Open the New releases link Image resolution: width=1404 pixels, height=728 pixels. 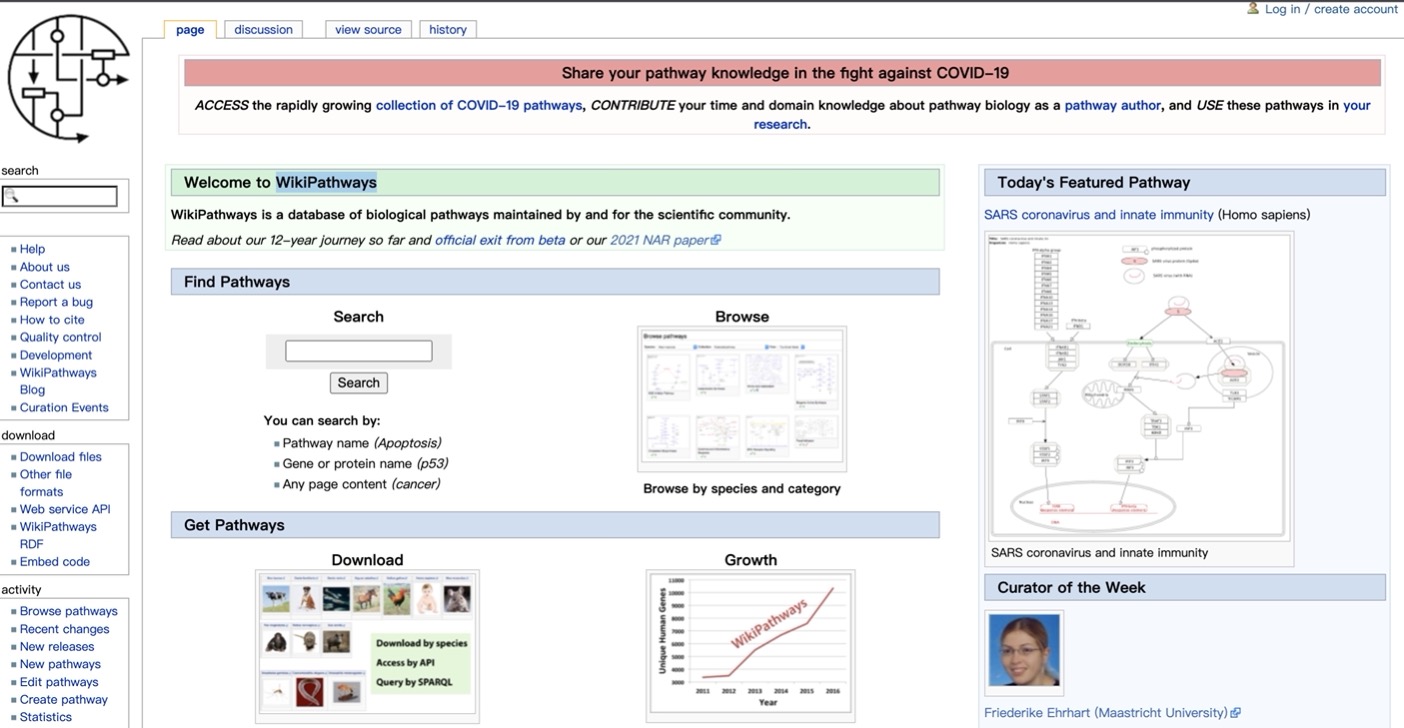(x=57, y=647)
